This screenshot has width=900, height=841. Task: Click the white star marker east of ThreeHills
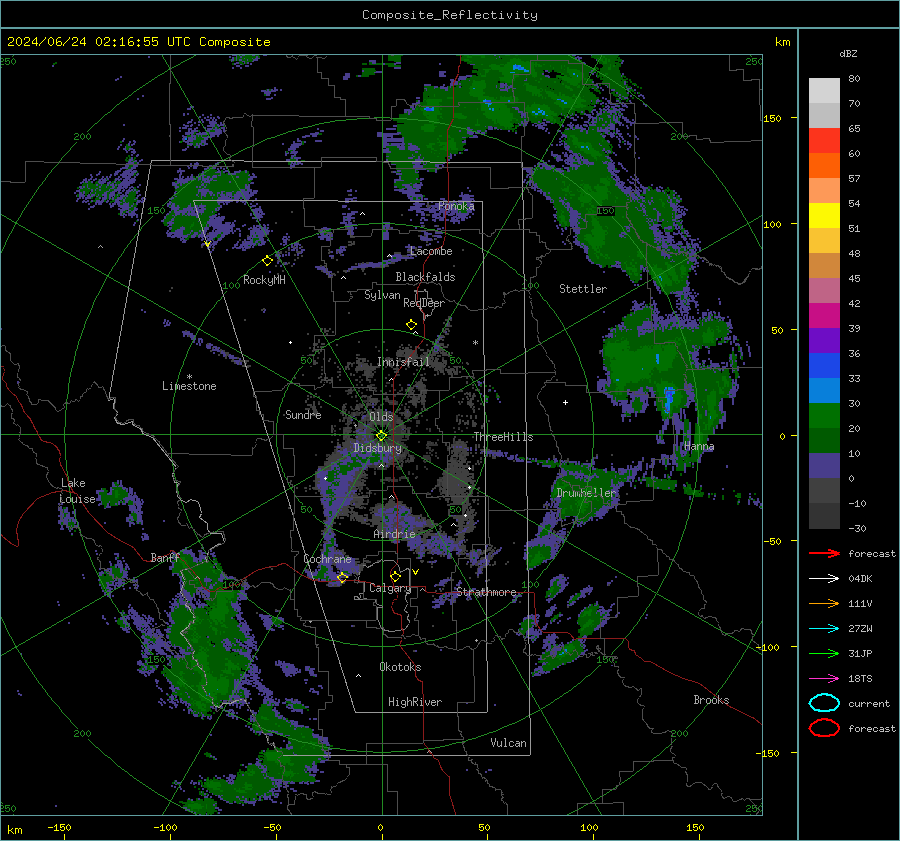click(565, 402)
